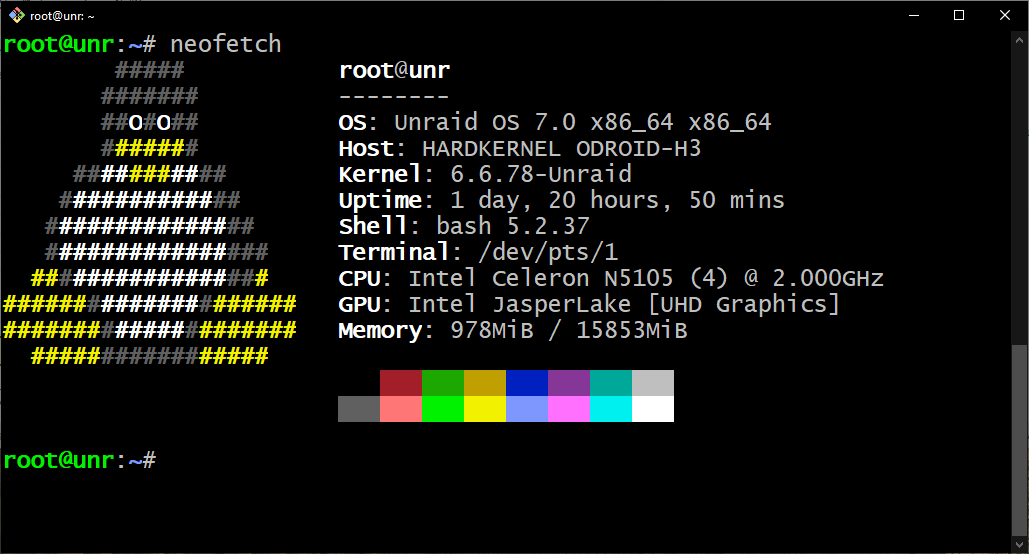Screen dimensions: 1029x554
Task: Click the bright cyan color block
Action: pyautogui.click(x=611, y=409)
